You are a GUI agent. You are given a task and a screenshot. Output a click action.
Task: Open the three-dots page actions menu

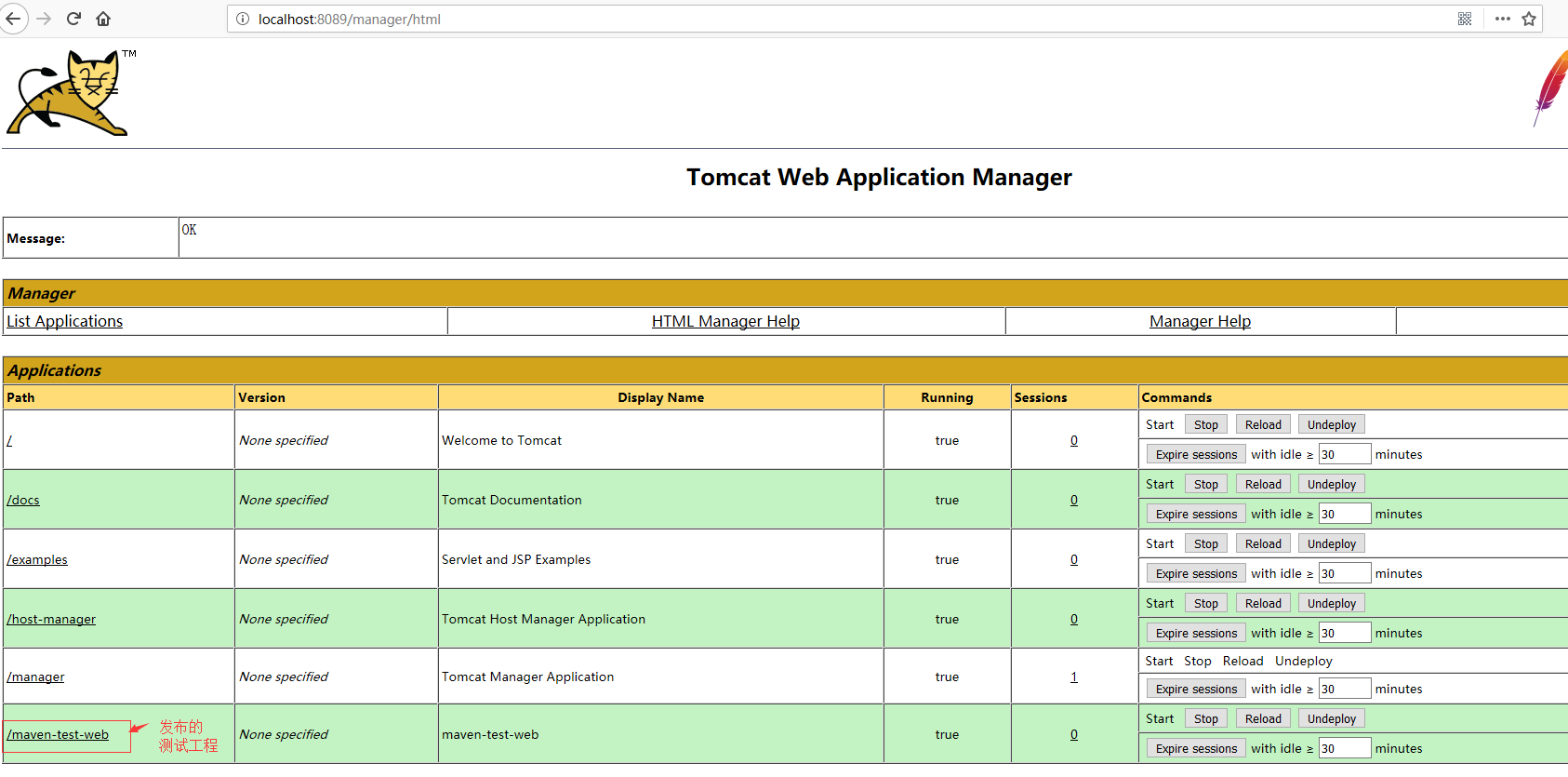click(1503, 19)
